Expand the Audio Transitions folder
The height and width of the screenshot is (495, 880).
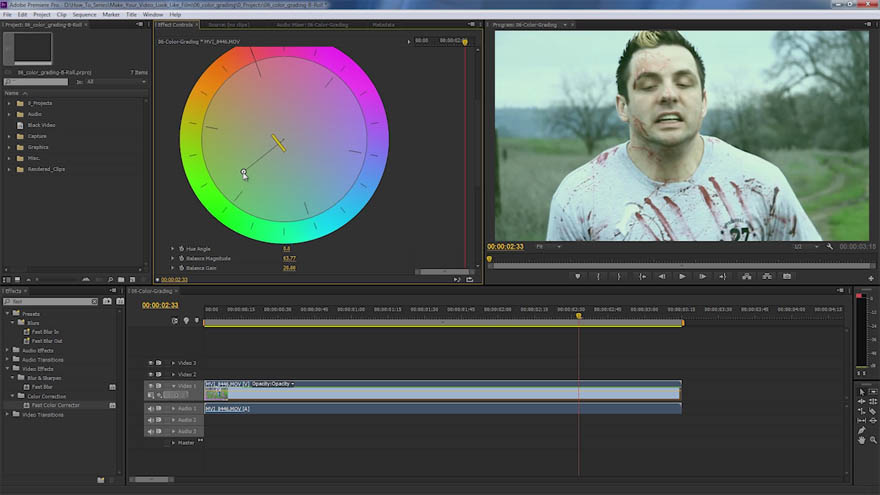point(7,360)
